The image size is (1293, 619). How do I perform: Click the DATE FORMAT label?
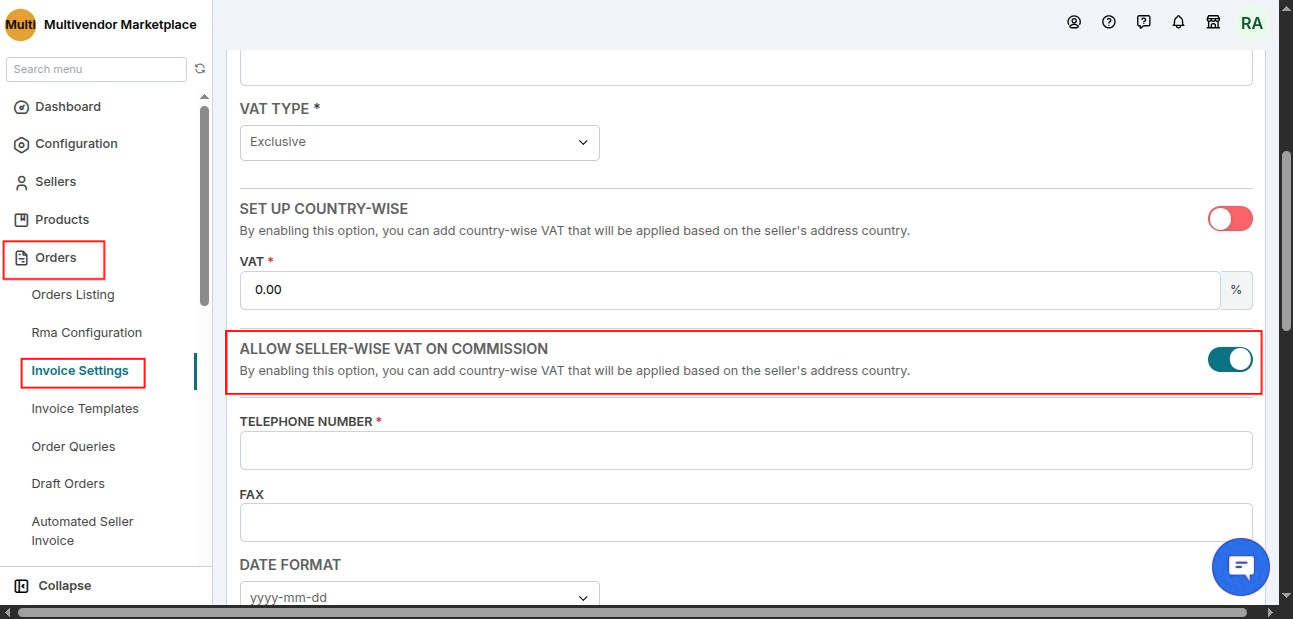click(290, 565)
